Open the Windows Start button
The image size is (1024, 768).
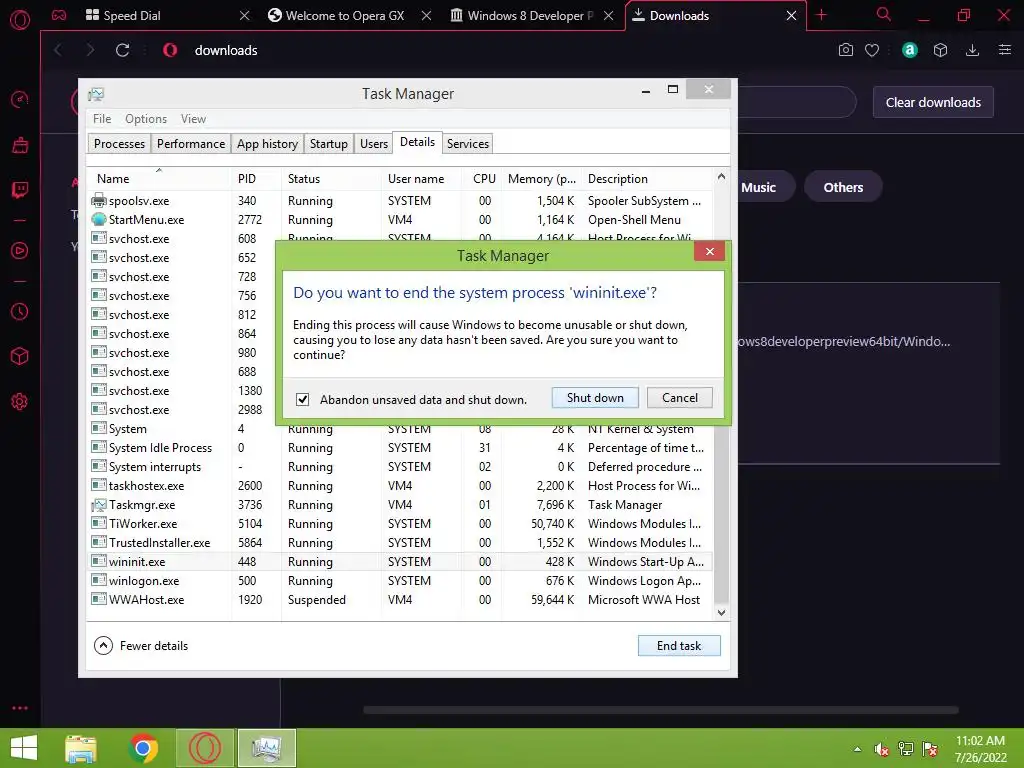(x=24, y=748)
